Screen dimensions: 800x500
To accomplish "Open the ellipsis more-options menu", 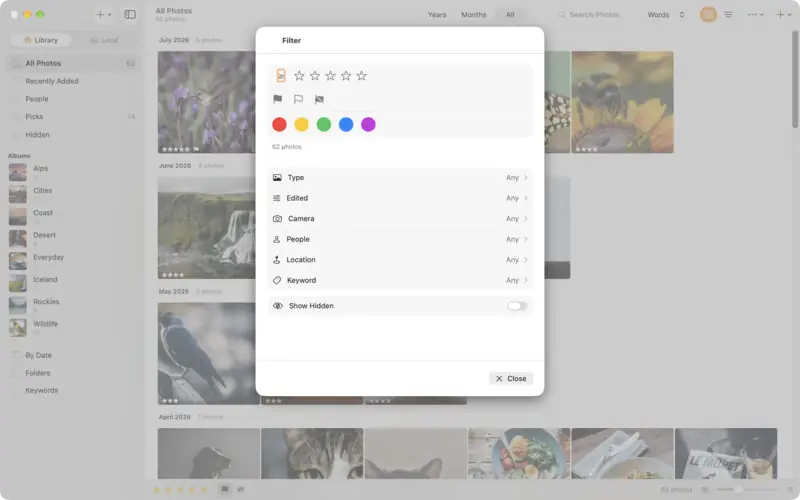I will tap(756, 15).
